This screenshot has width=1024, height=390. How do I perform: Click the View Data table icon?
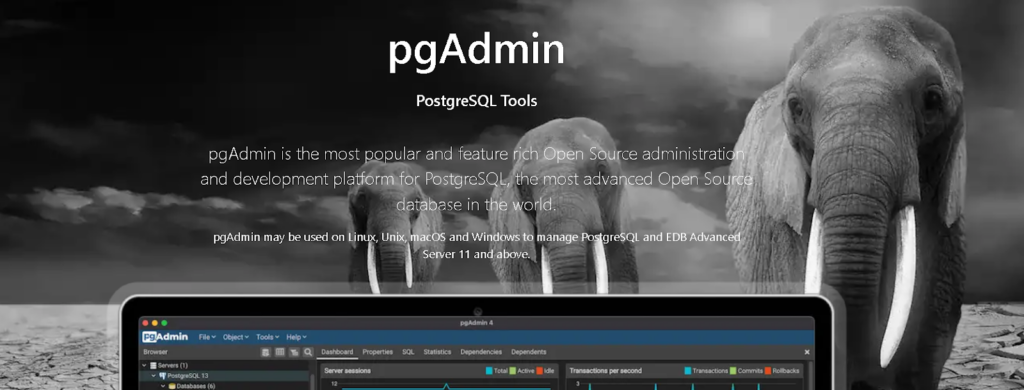(280, 352)
